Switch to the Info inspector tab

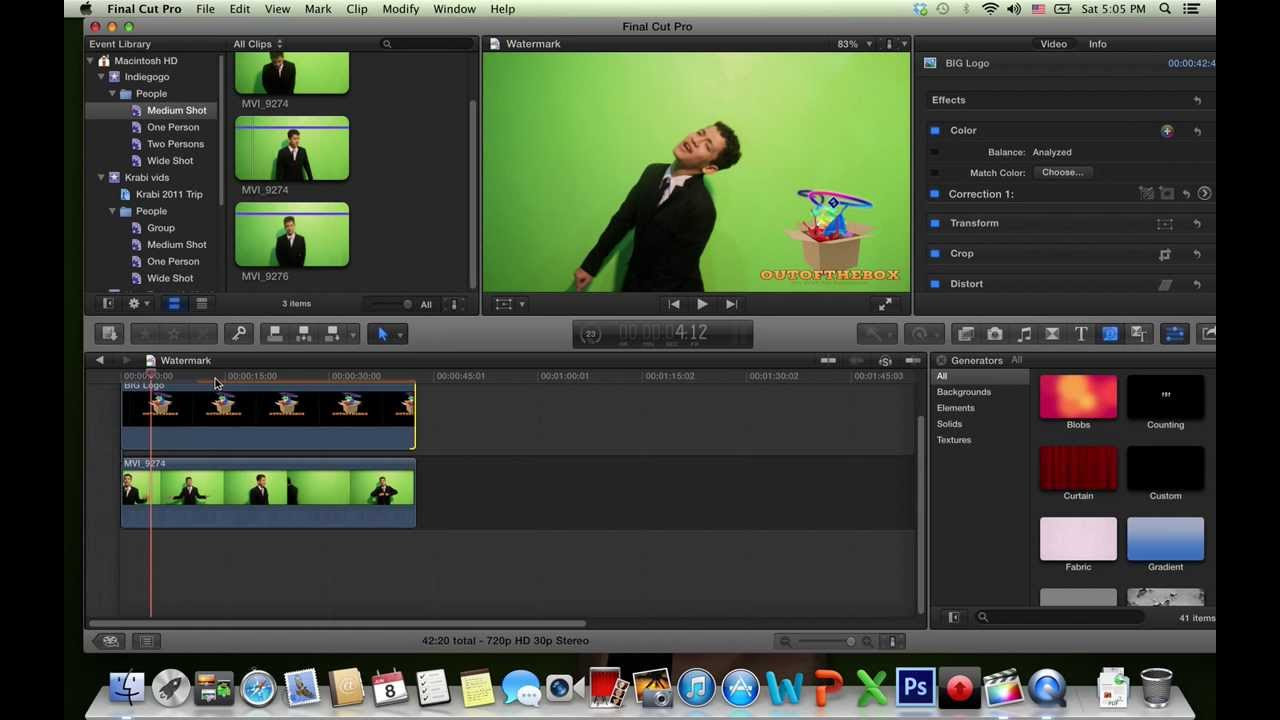1097,44
